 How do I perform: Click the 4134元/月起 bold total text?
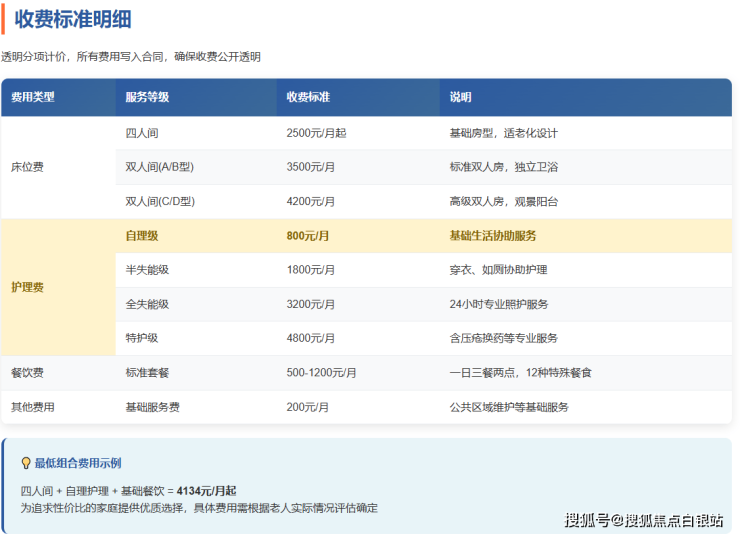(x=206, y=491)
